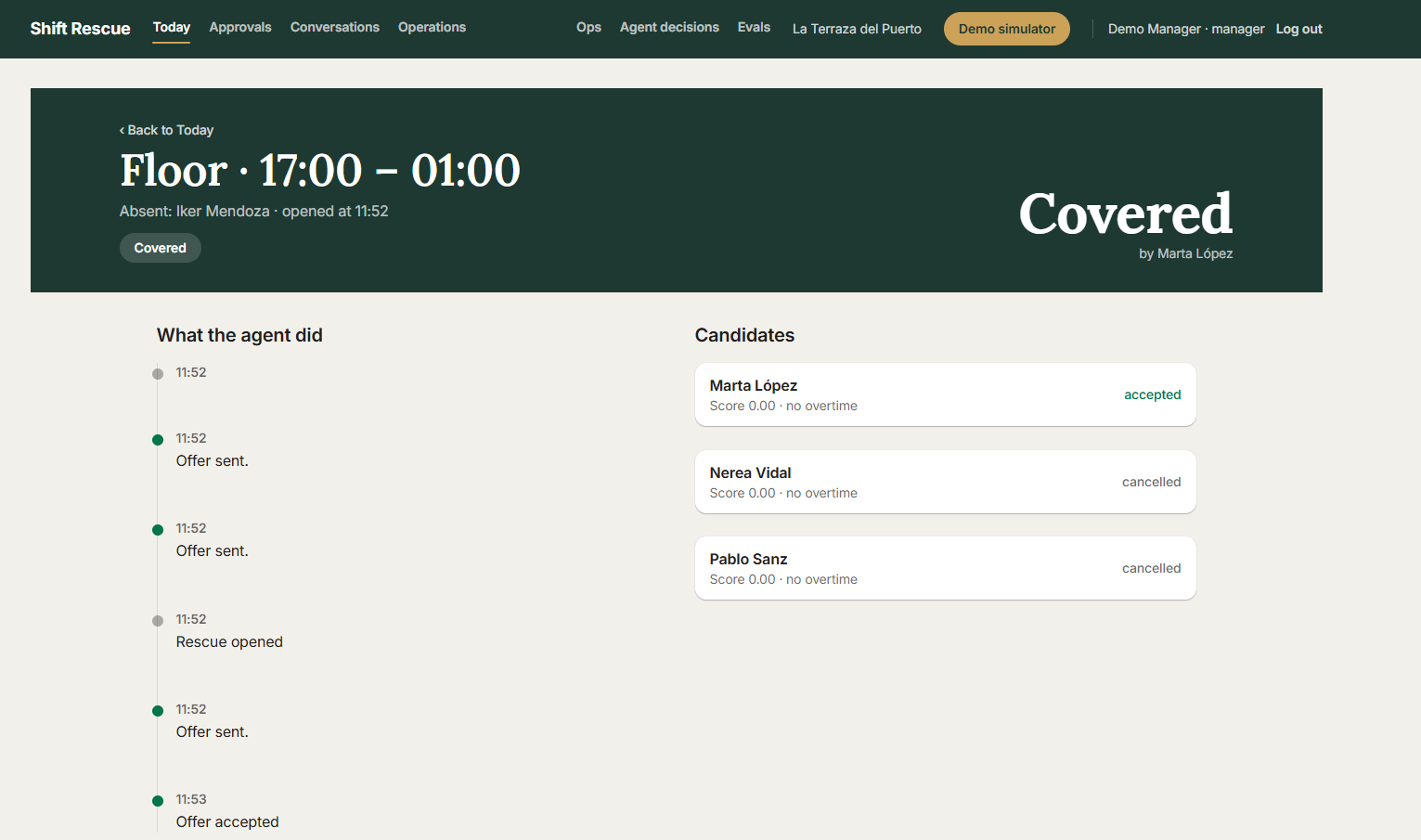
Task: Click the Absent: Iker Mendoza line
Action: tap(253, 212)
